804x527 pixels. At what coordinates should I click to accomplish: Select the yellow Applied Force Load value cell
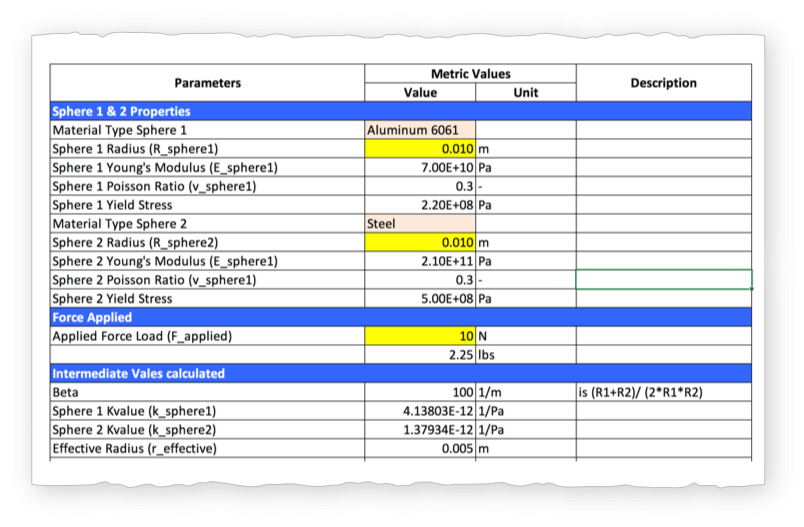coord(420,336)
